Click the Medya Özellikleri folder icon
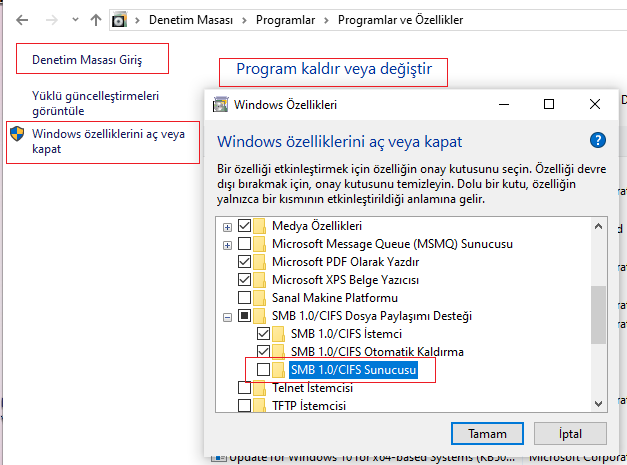The height and width of the screenshot is (465, 627). (x=260, y=226)
